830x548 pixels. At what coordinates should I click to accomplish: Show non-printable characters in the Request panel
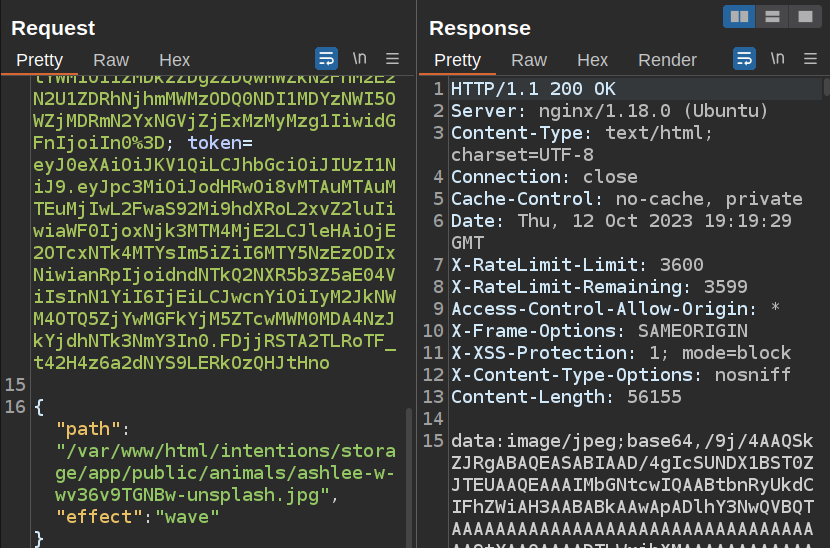click(360, 58)
